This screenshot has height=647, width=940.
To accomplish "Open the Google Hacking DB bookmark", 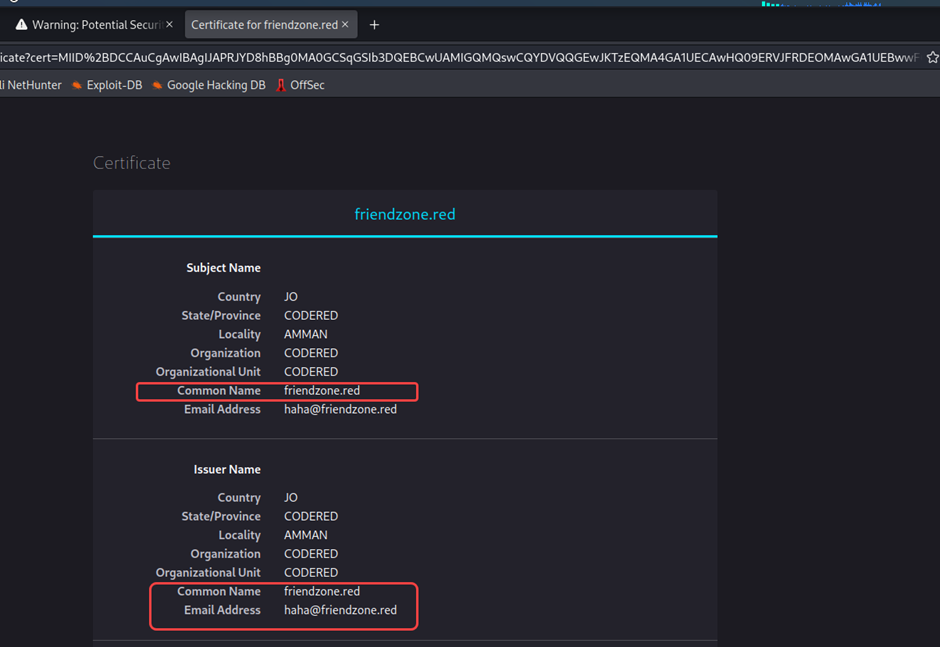I will 215,85.
